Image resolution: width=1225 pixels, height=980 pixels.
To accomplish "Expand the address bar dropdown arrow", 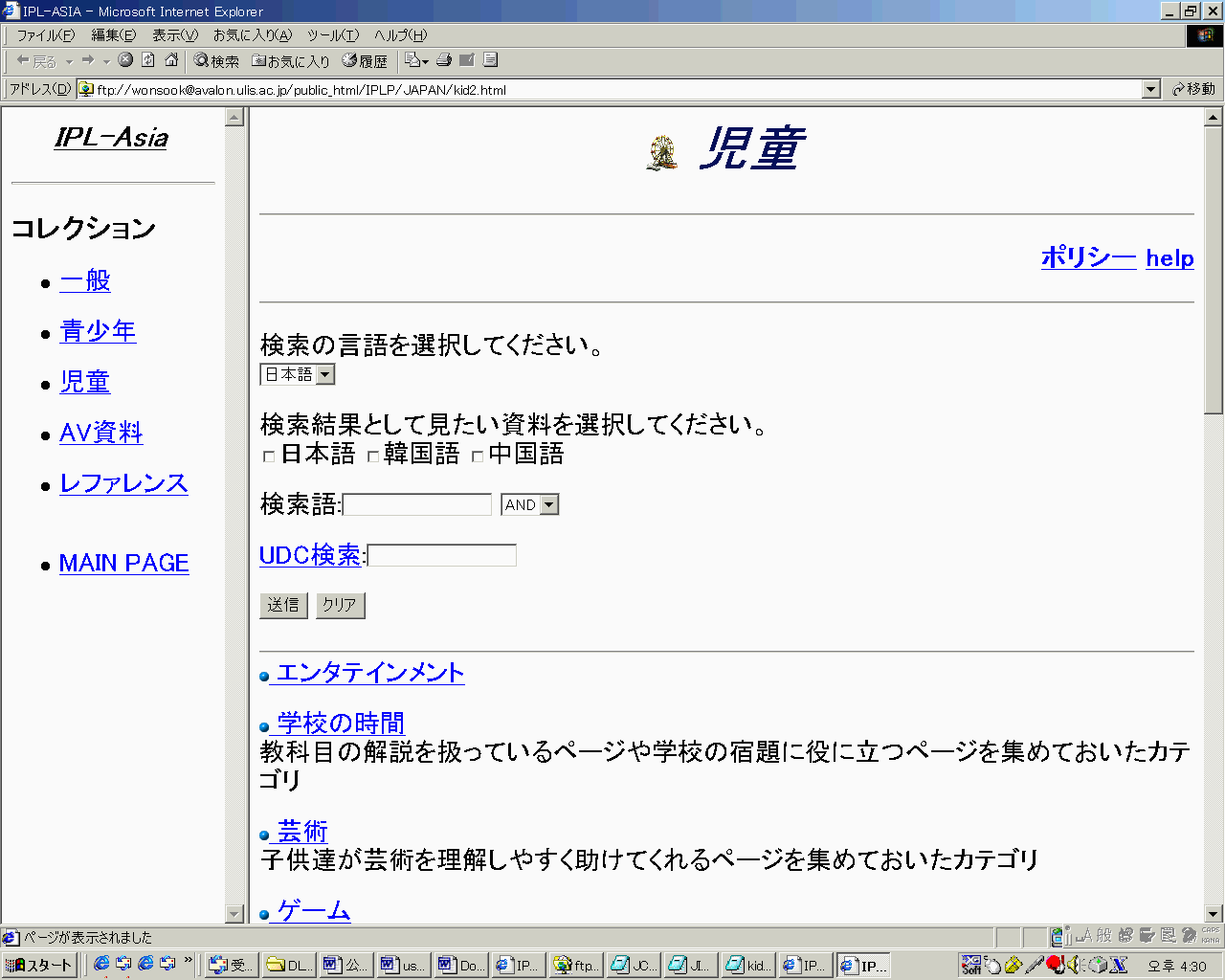I will pyautogui.click(x=1151, y=89).
